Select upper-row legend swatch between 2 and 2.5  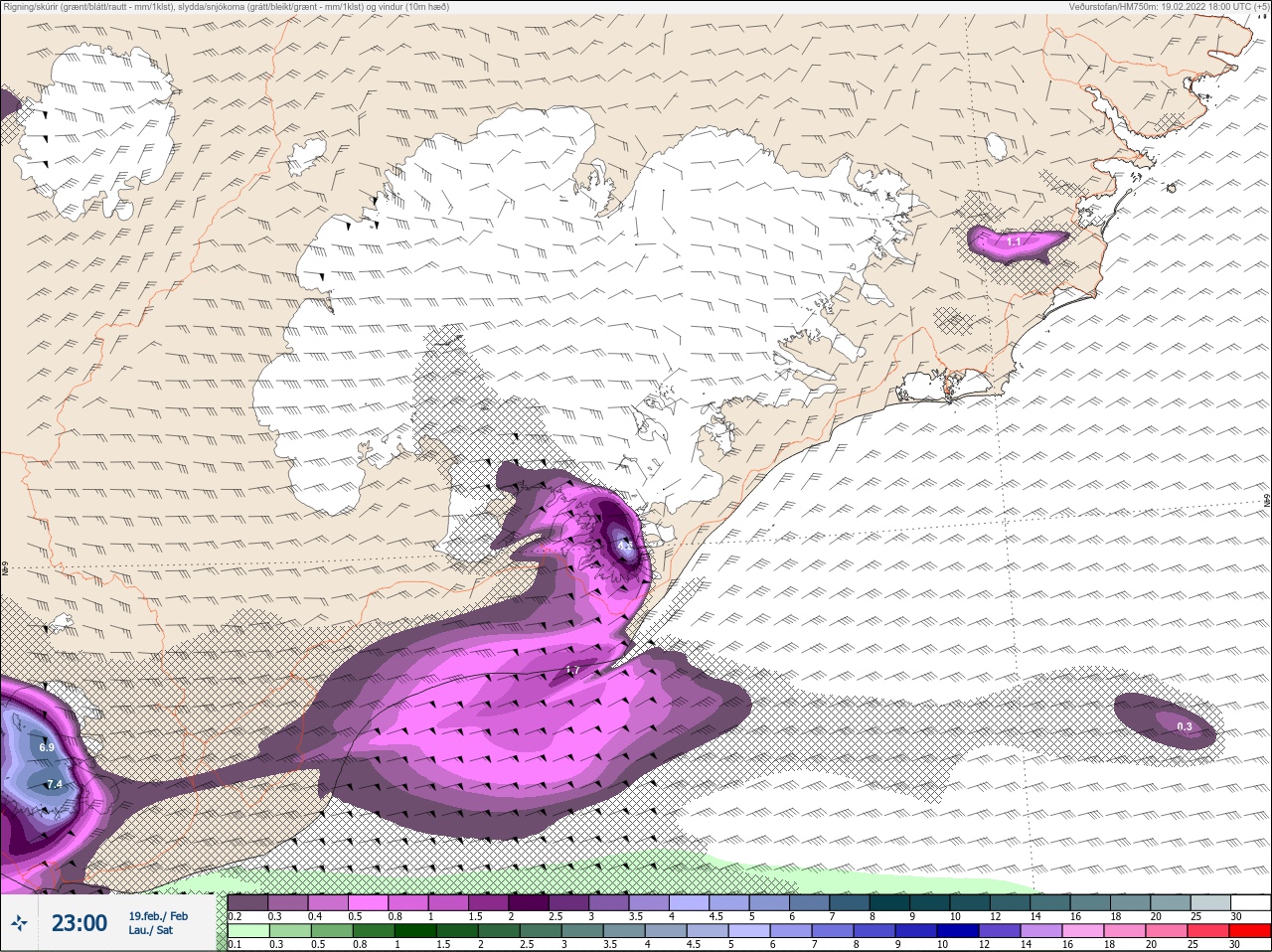[x=530, y=903]
